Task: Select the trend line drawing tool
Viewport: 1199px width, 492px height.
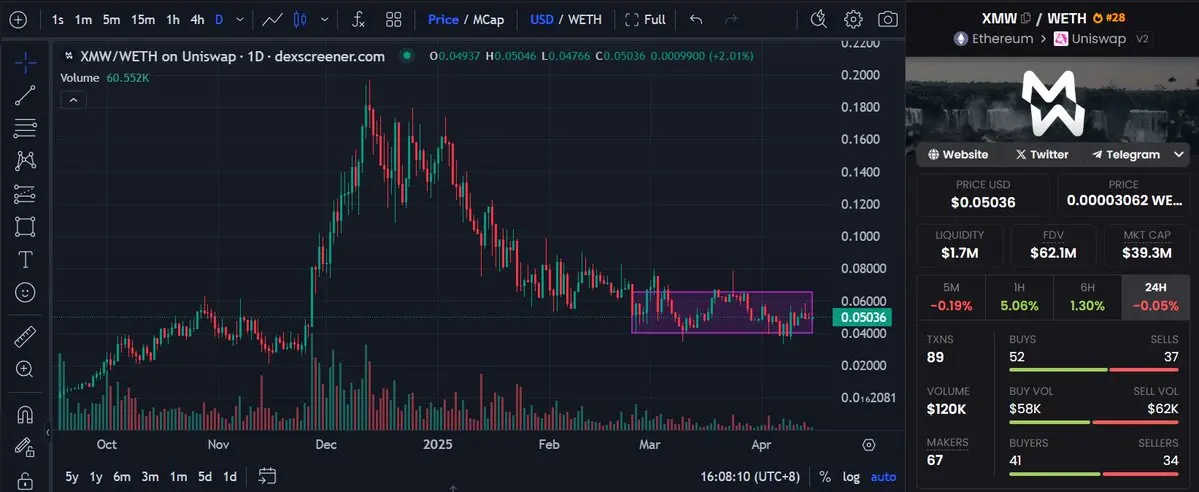Action: tap(25, 96)
